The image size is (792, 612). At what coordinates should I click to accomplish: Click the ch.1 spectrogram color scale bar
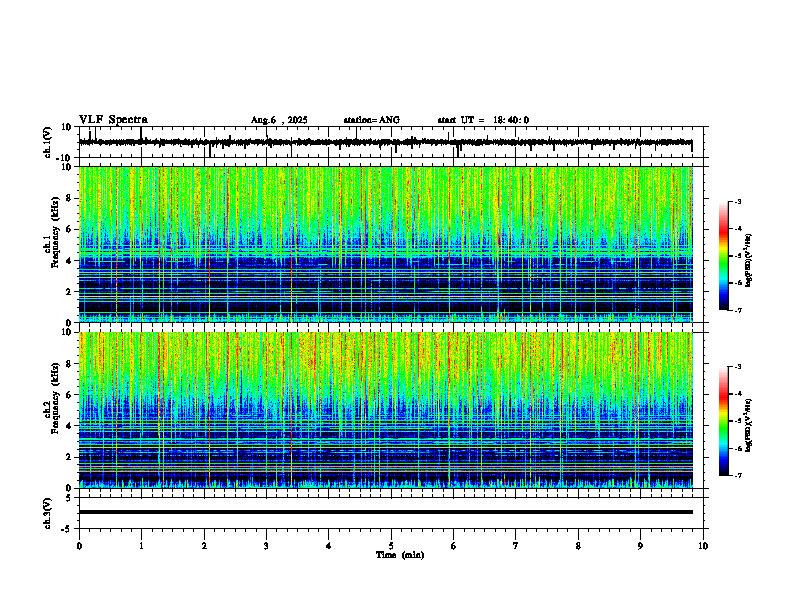(x=723, y=256)
